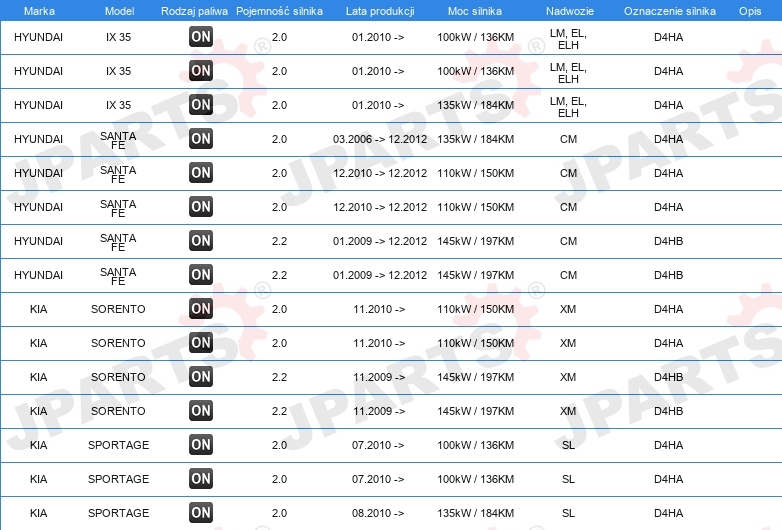Select '2.0' capacity in IX 35 184KM row
This screenshot has width=782, height=530.
279,105
